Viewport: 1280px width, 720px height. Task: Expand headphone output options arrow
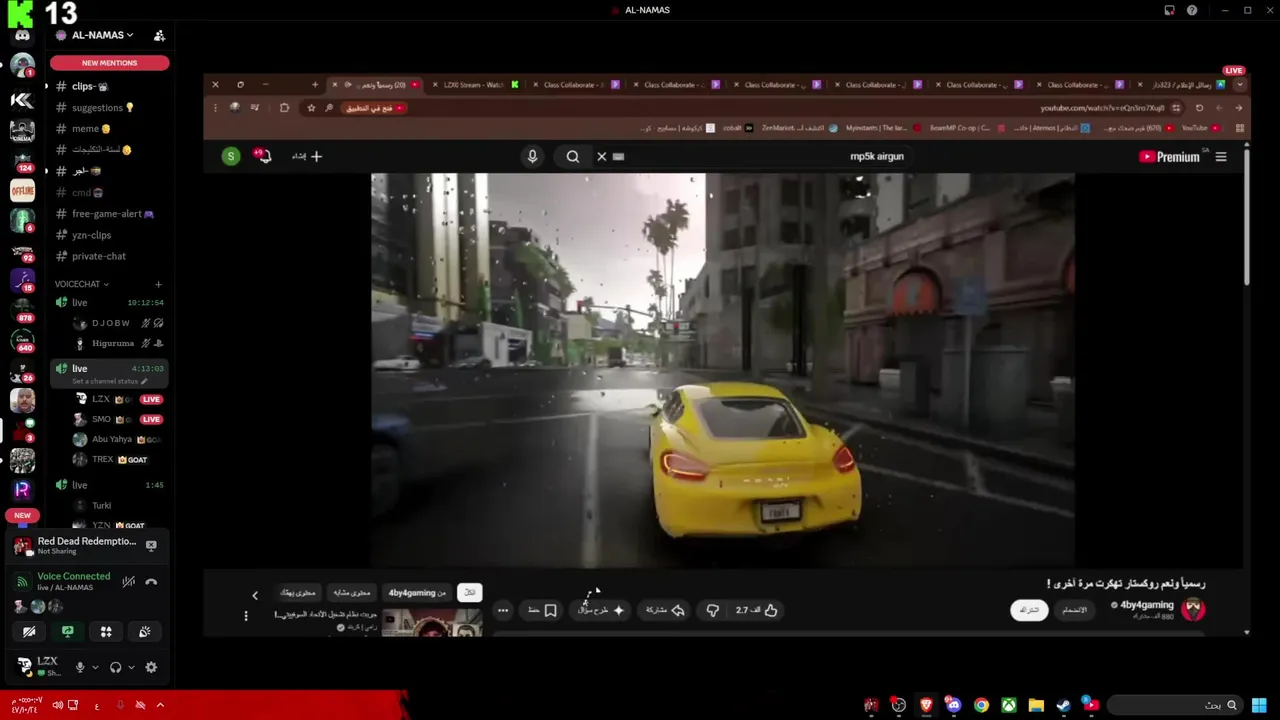pyautogui.click(x=131, y=667)
